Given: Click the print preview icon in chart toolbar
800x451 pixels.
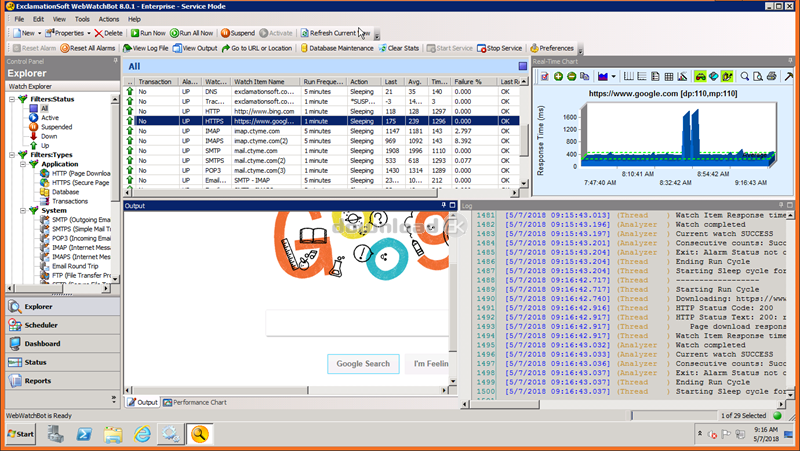Looking at the screenshot, I should 758,77.
